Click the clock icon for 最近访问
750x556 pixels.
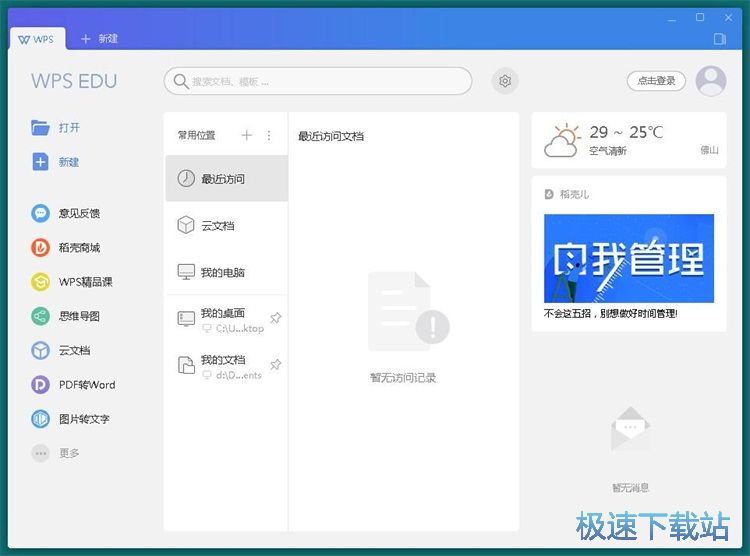(186, 178)
